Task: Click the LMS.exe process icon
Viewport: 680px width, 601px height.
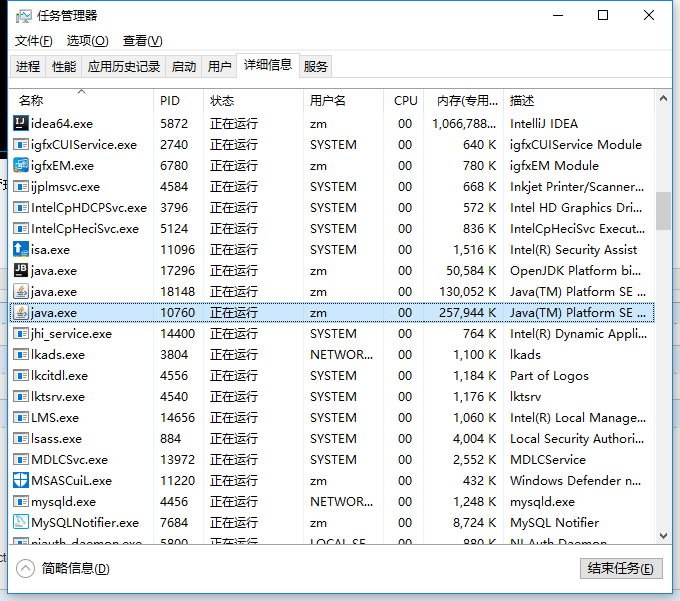Action: coord(21,417)
